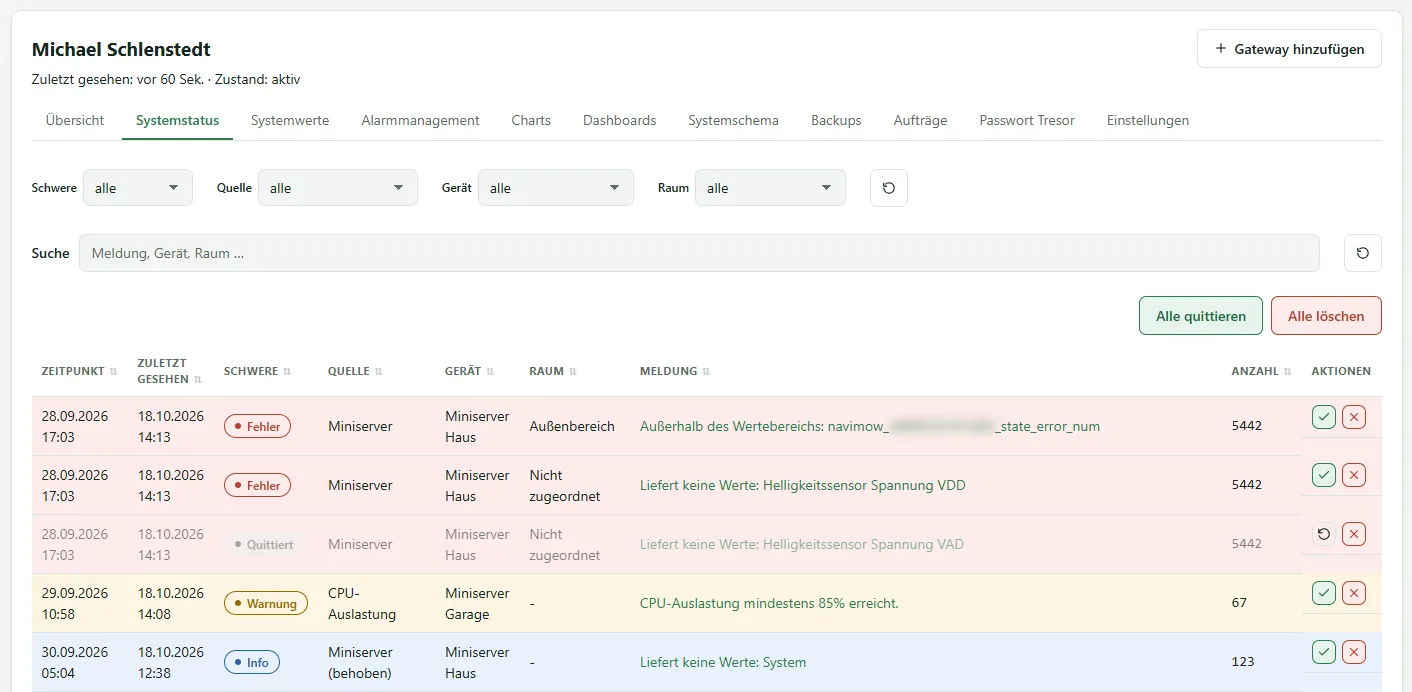Open 'Liefert keine Werte: Helligkeitssensor Spannung VDD' message

tap(803, 485)
